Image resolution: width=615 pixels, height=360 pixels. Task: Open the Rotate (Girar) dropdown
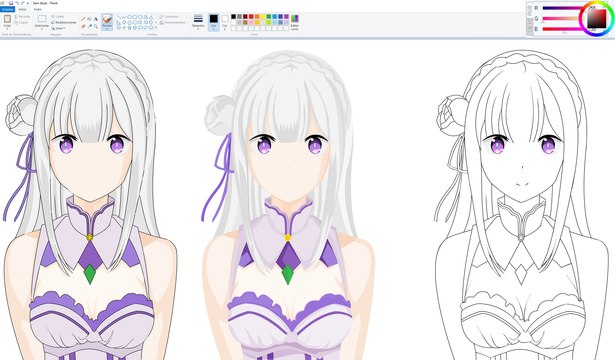tap(58, 28)
